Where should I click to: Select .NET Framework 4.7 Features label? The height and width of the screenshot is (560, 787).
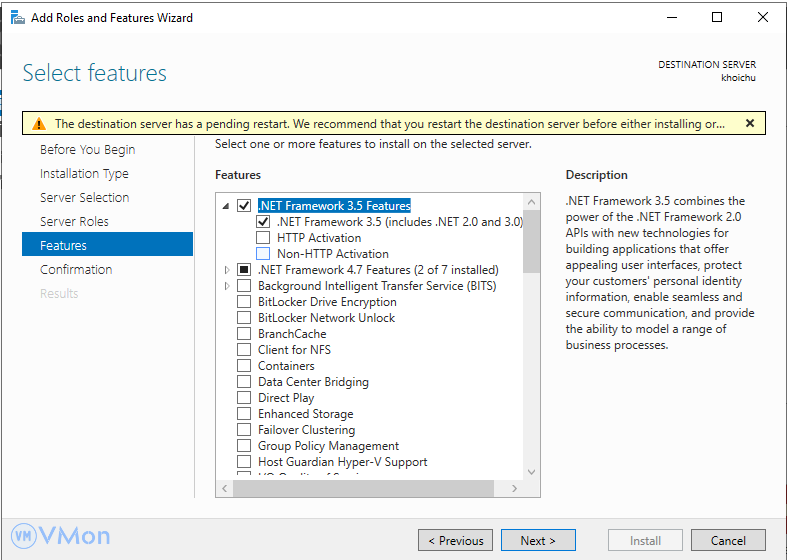pos(378,269)
